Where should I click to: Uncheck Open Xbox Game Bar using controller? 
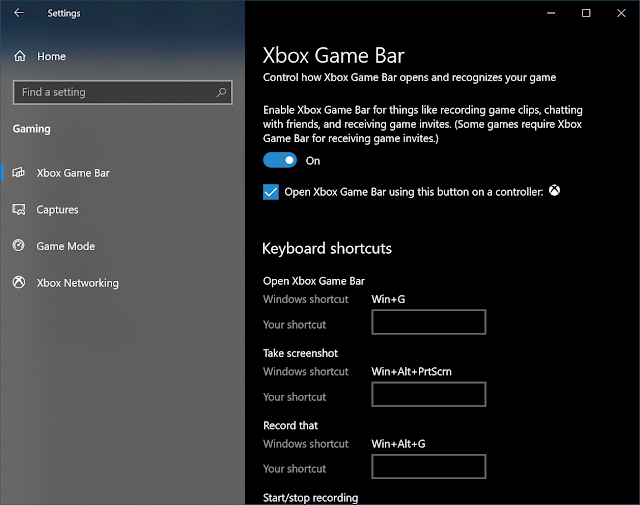(x=271, y=192)
